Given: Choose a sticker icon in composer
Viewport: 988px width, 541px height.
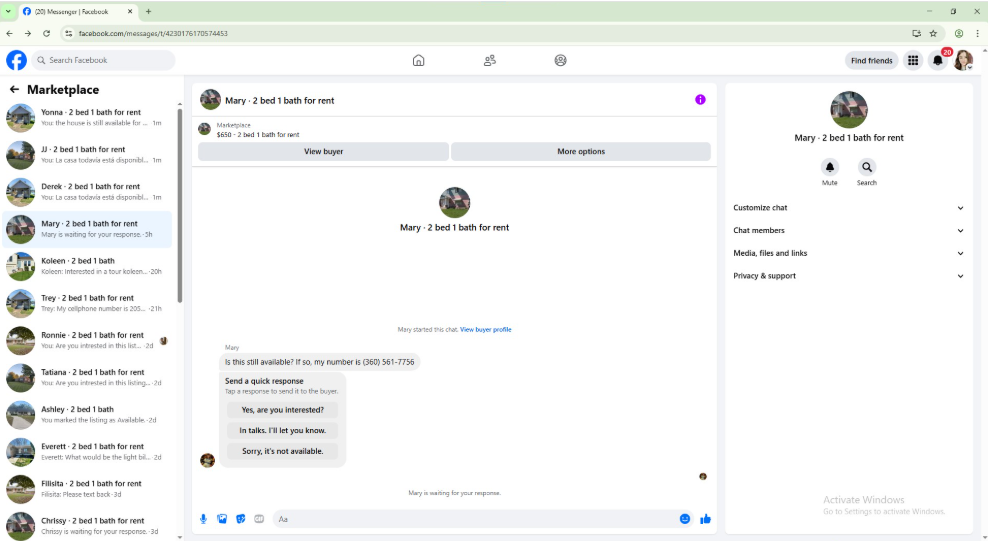Looking at the screenshot, I should [x=240, y=519].
